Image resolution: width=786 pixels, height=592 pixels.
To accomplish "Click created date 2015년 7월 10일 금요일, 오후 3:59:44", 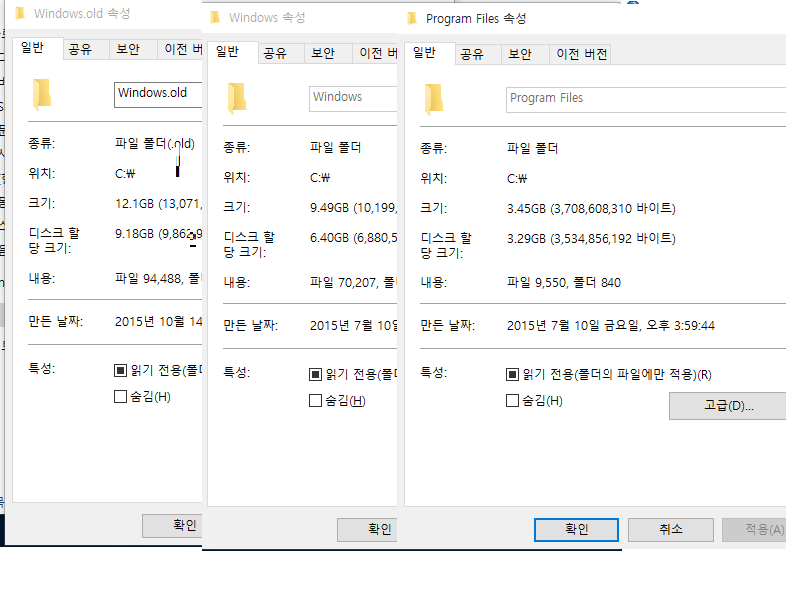I will point(611,326).
